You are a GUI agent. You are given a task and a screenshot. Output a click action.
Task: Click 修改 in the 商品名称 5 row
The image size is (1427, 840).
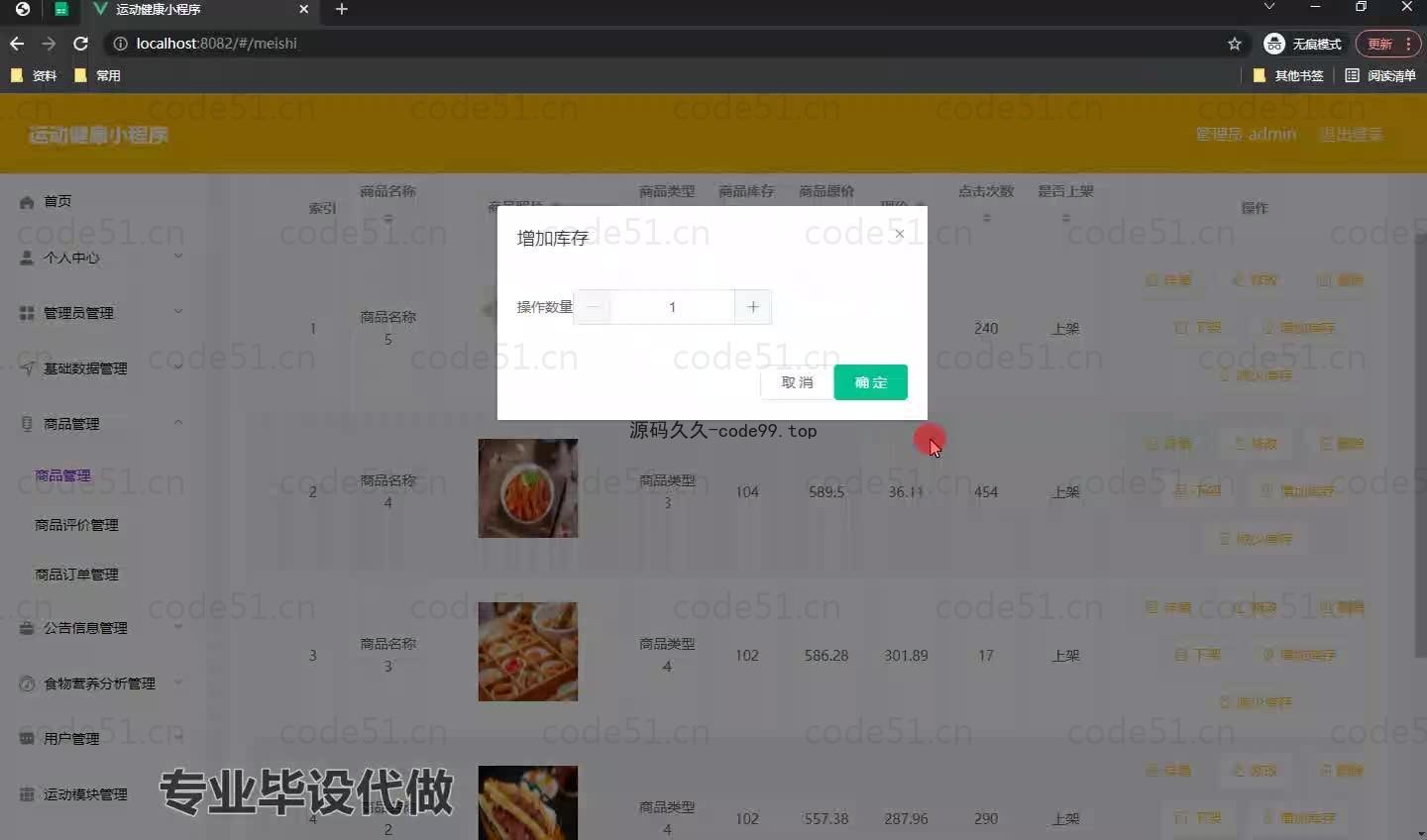1255,280
